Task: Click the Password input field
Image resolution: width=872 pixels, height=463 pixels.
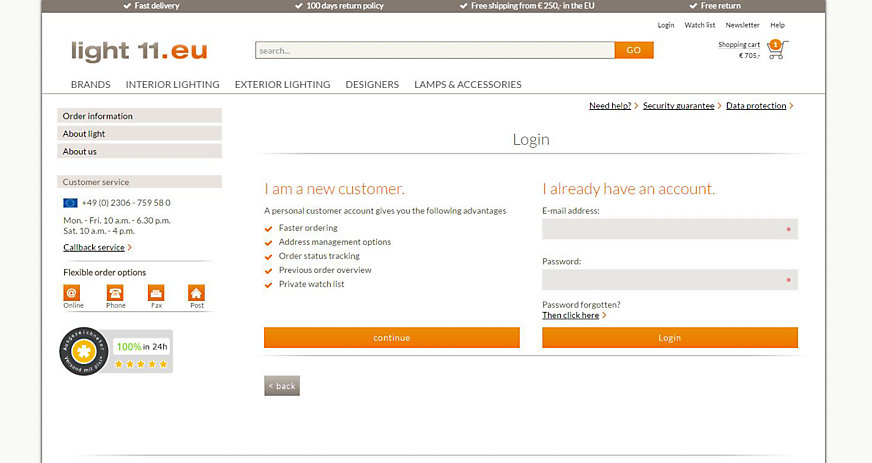Action: click(669, 280)
